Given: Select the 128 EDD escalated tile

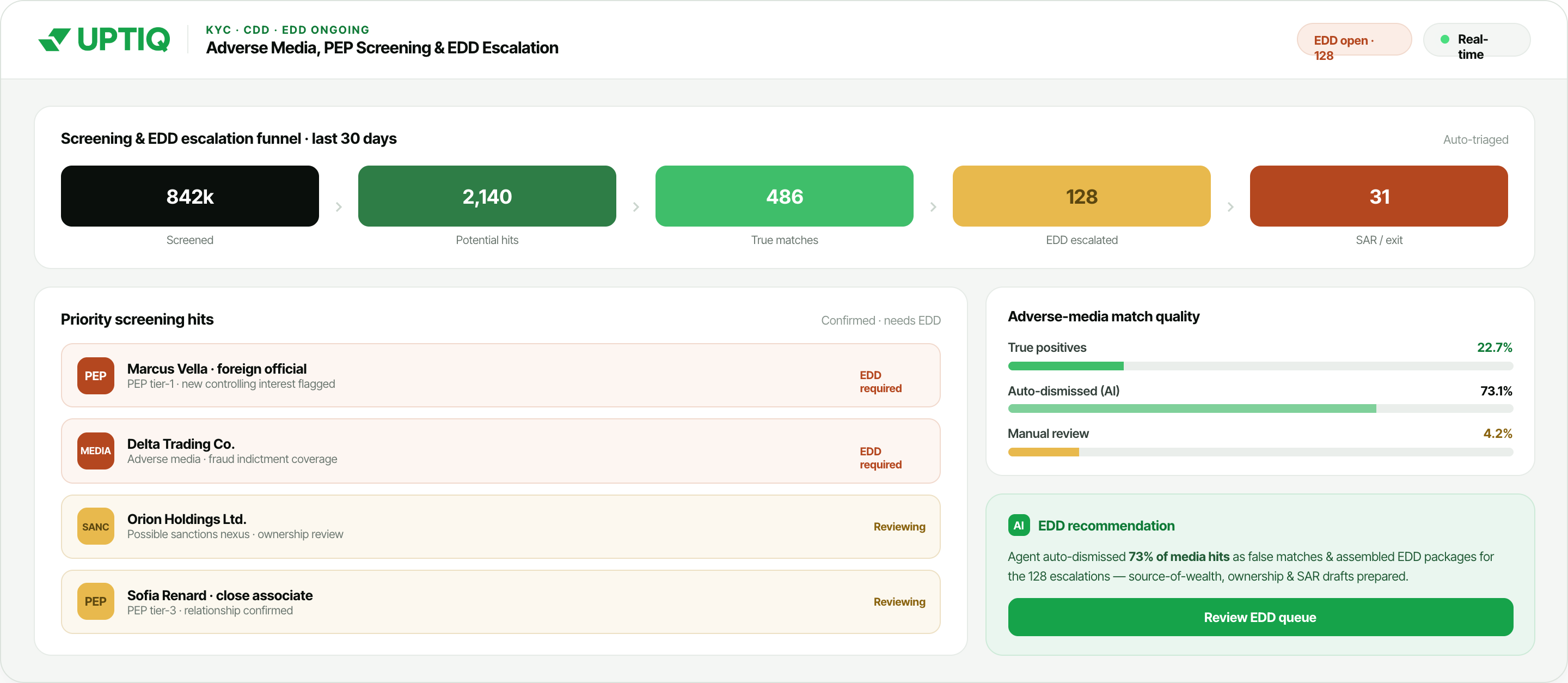Looking at the screenshot, I should pyautogui.click(x=1082, y=196).
